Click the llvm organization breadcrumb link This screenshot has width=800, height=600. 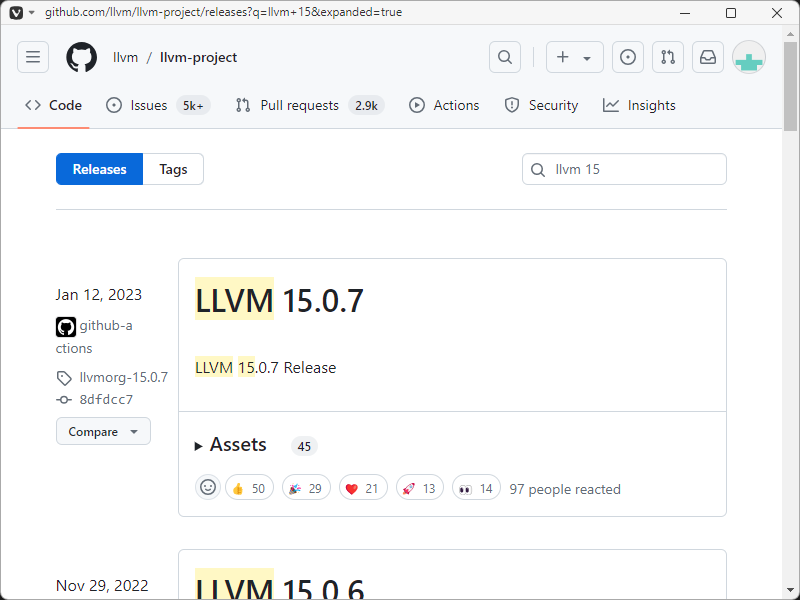126,57
